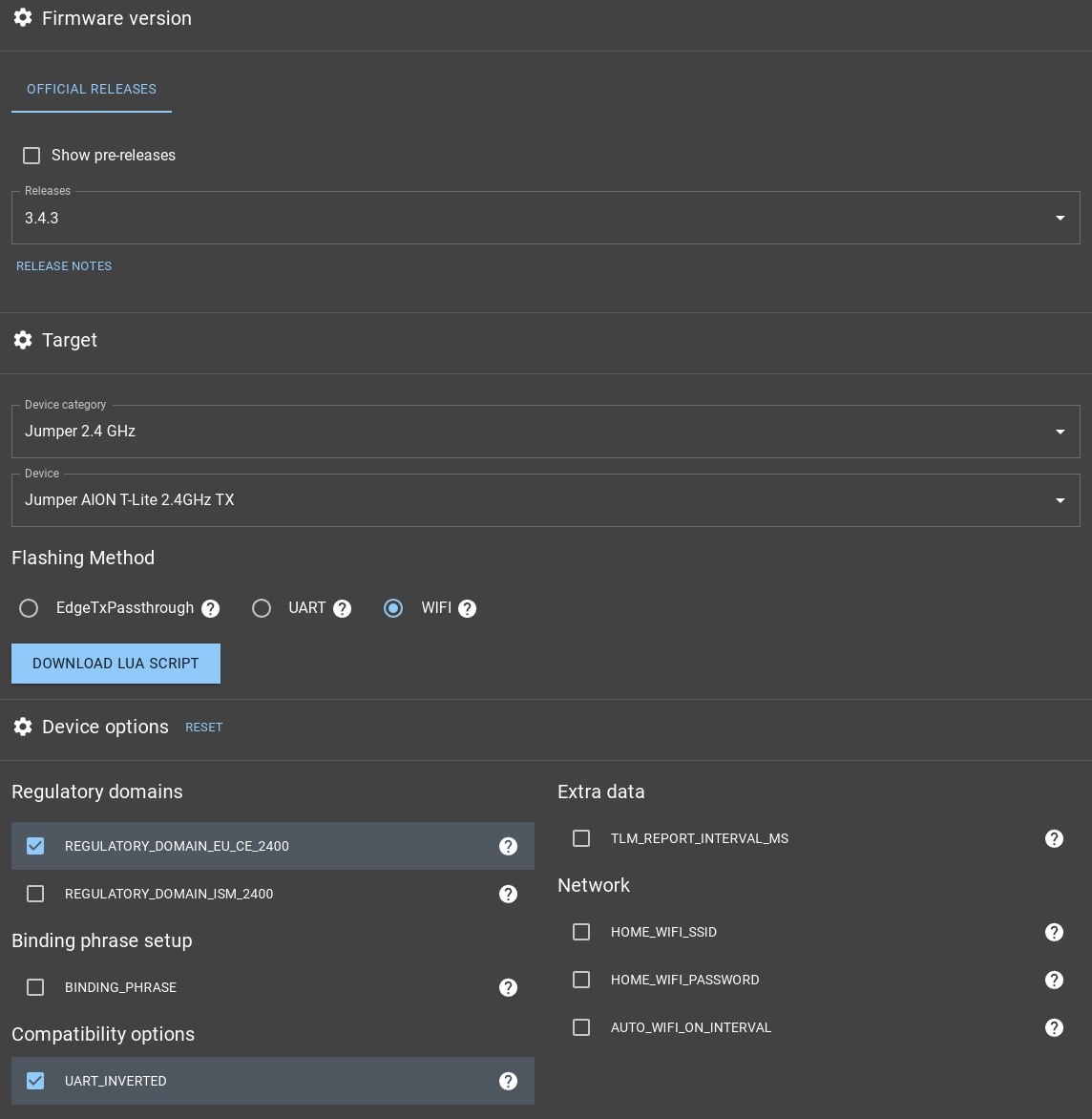
Task: Enable the HOME_WIFI_PASSWORD checkbox
Action: pyautogui.click(x=581, y=980)
